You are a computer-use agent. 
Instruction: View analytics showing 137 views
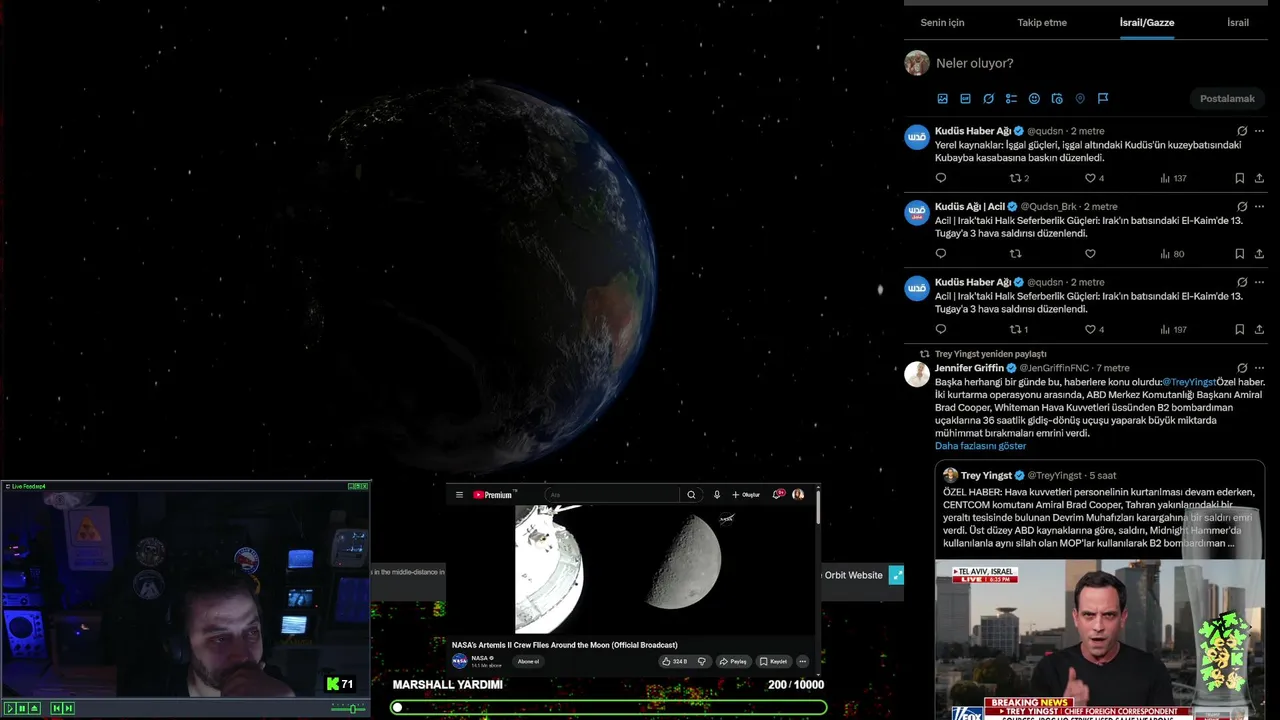pos(1173,178)
